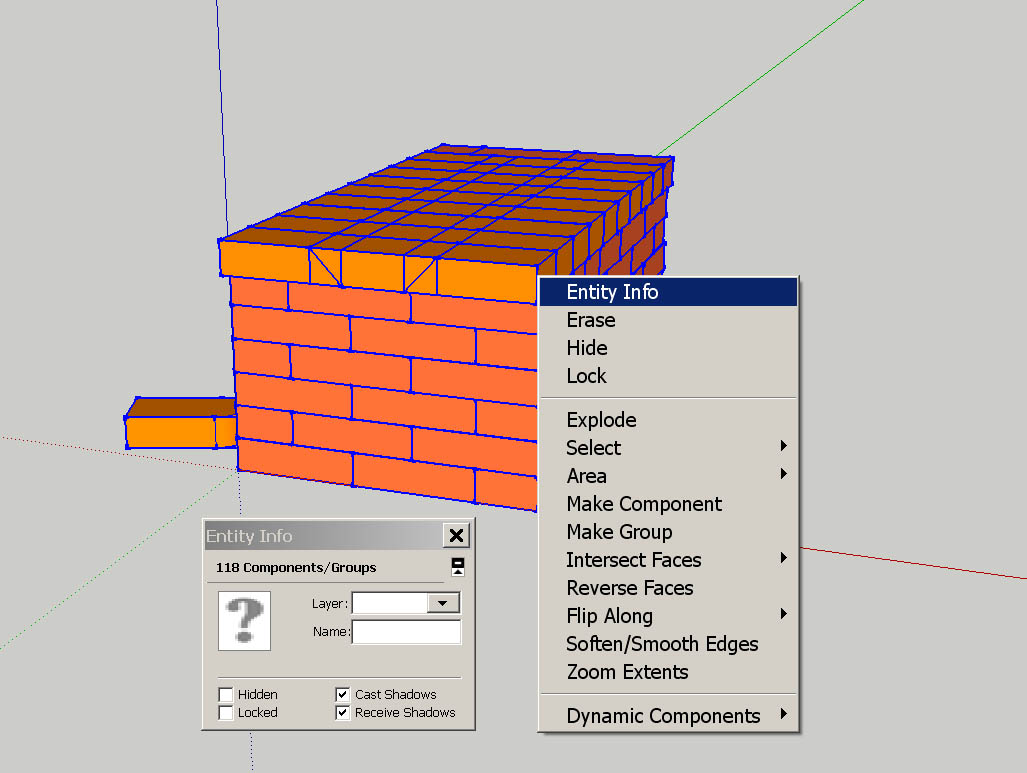Screen dimensions: 1027x773
Task: Click the Name input field
Action: (406, 632)
